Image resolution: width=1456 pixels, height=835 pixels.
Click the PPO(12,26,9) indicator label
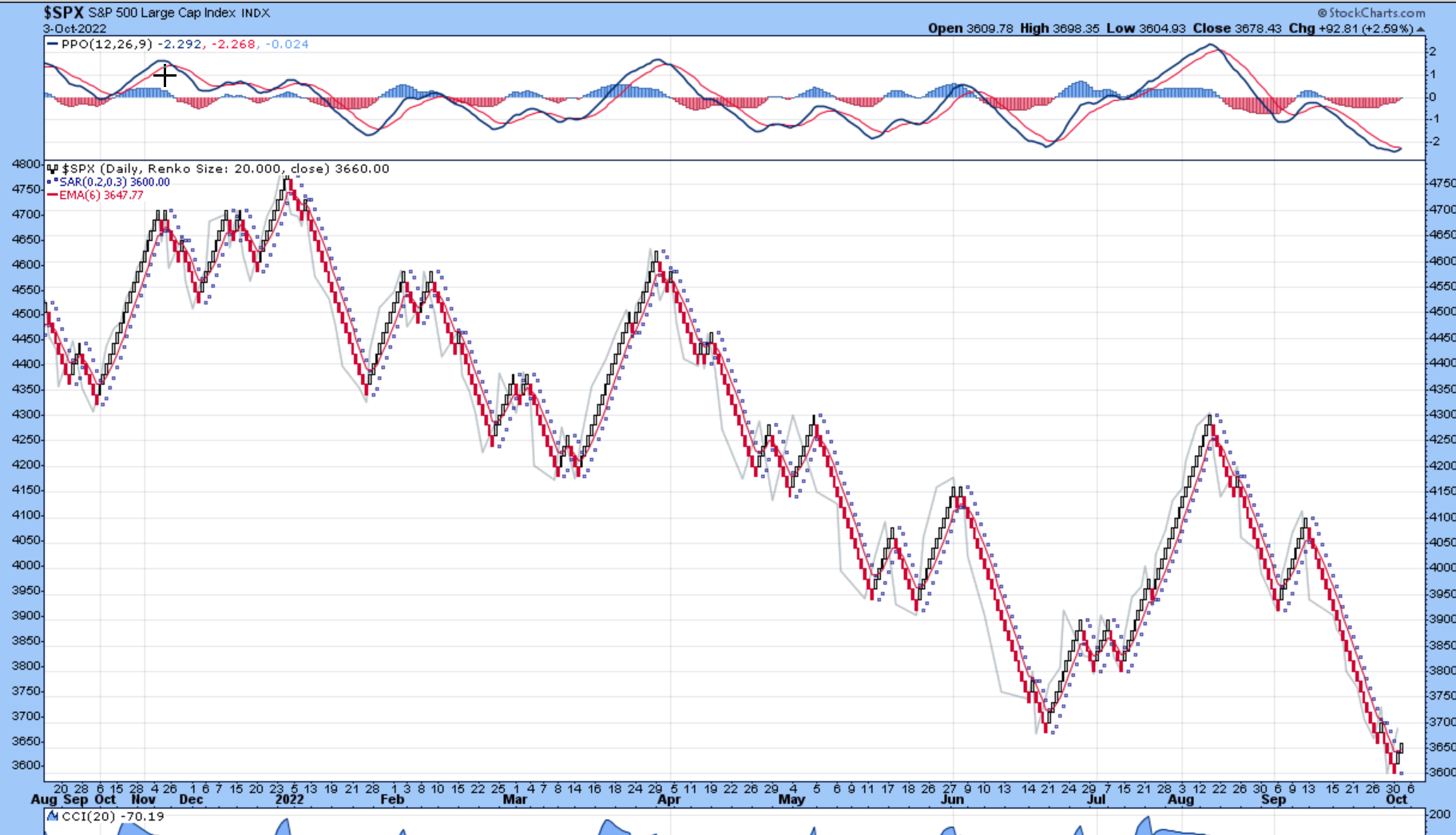click(106, 44)
